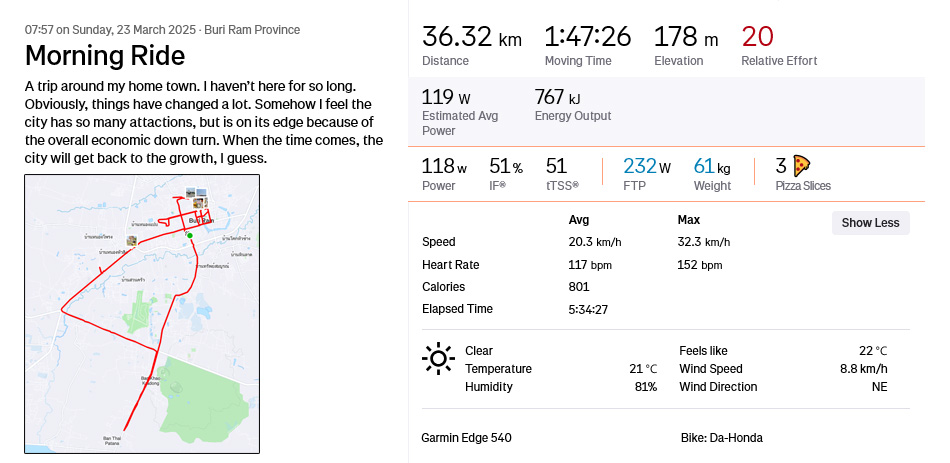Click the blue 232 W FTP value
This screenshot has width=950, height=463.
[646, 166]
